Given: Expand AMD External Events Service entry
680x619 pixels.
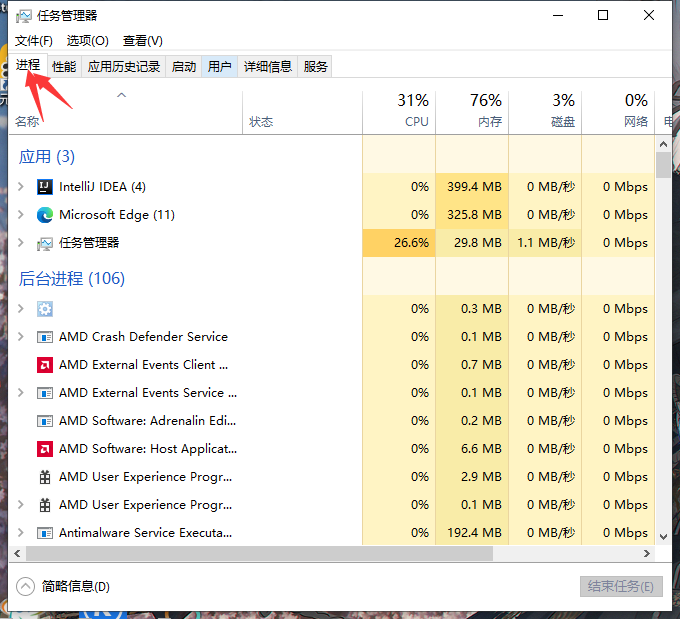Looking at the screenshot, I should 20,393.
